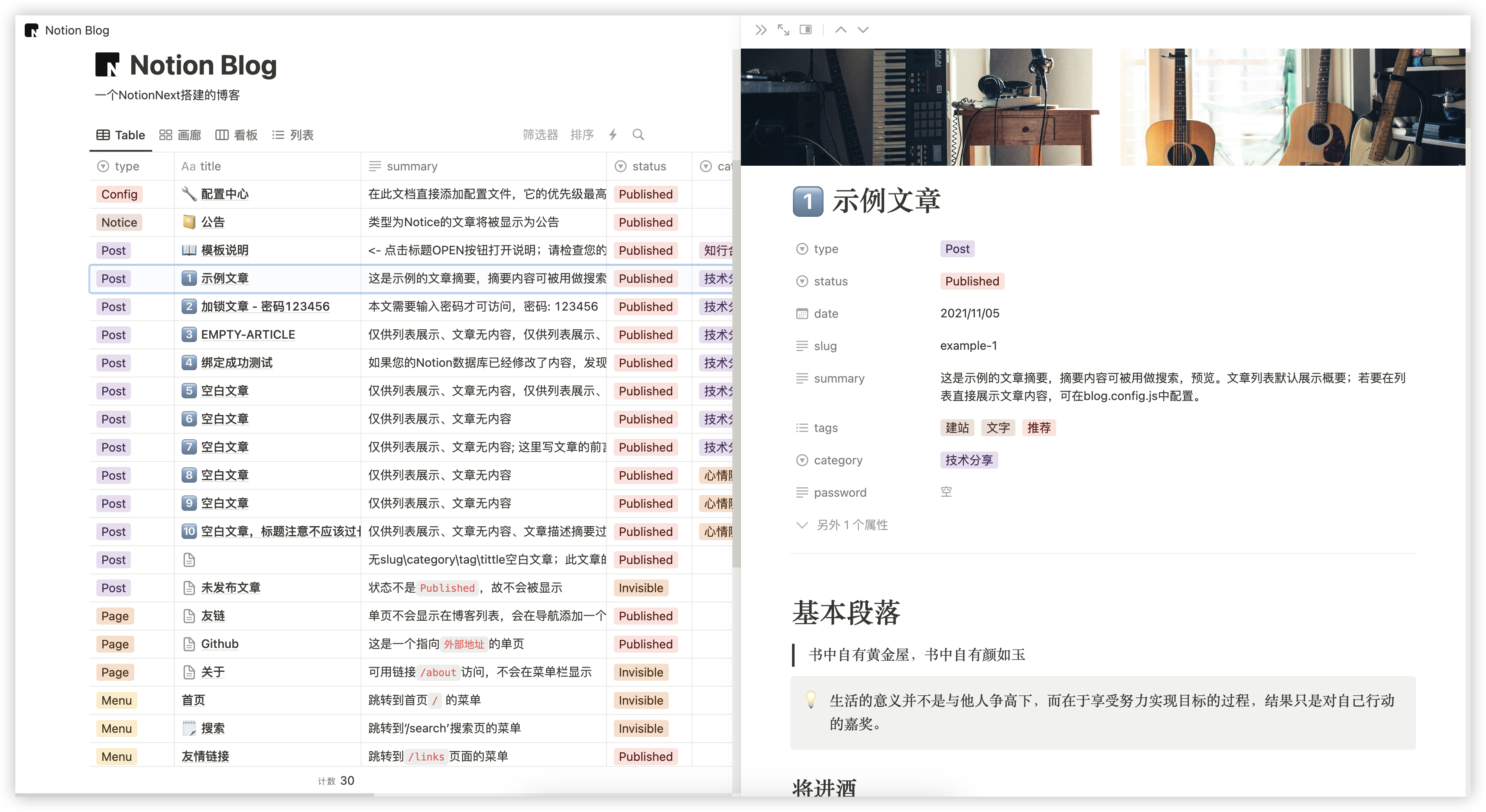Image resolution: width=1486 pixels, height=812 pixels.
Task: Click summary cell of 首页 menu row
Action: 484,700
